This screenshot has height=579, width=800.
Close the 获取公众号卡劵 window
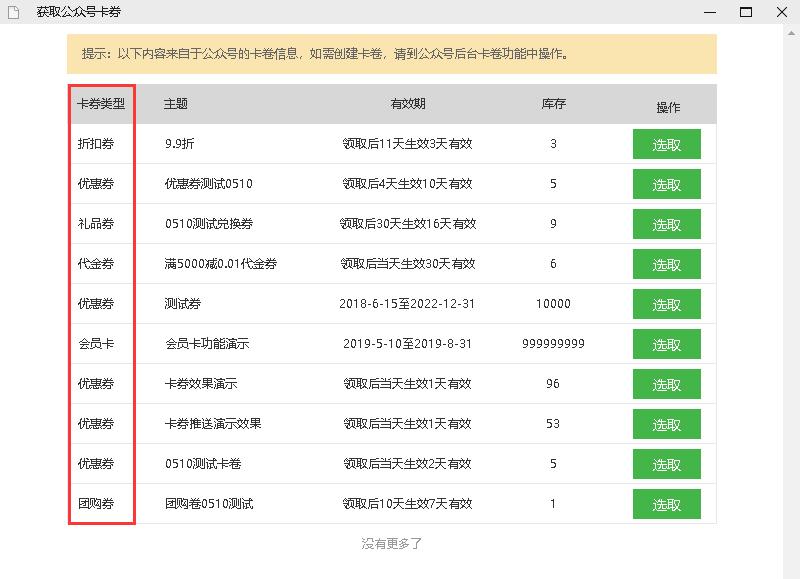pyautogui.click(x=782, y=12)
